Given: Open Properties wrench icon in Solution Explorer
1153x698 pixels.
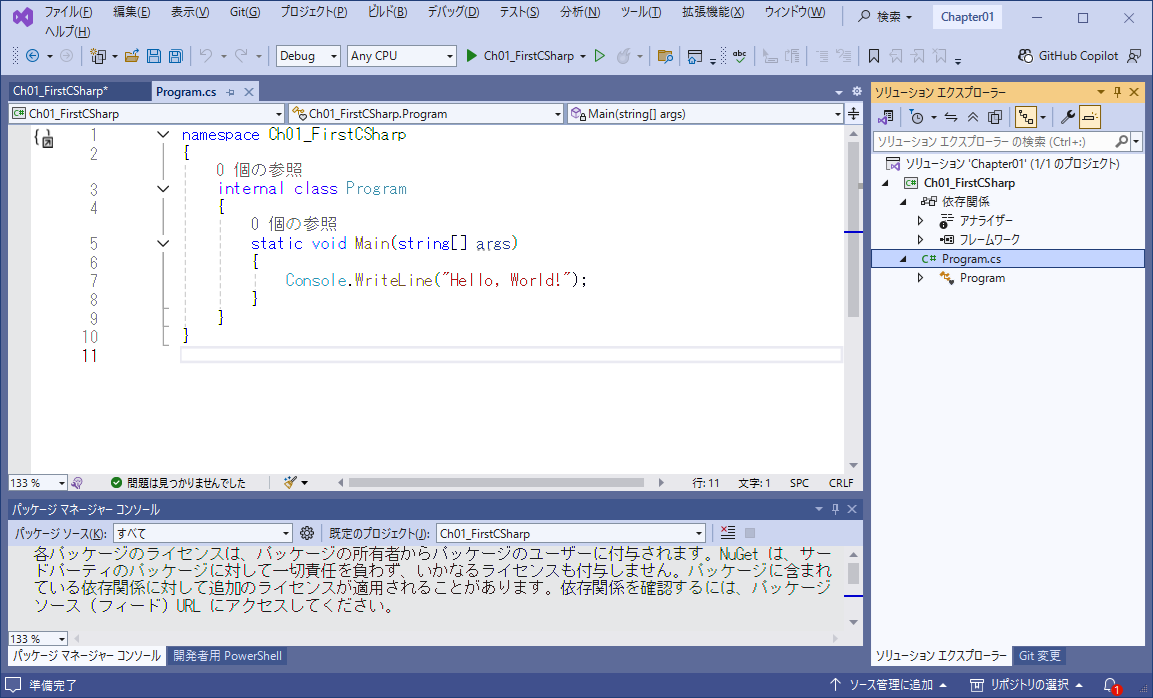Looking at the screenshot, I should 1068,117.
